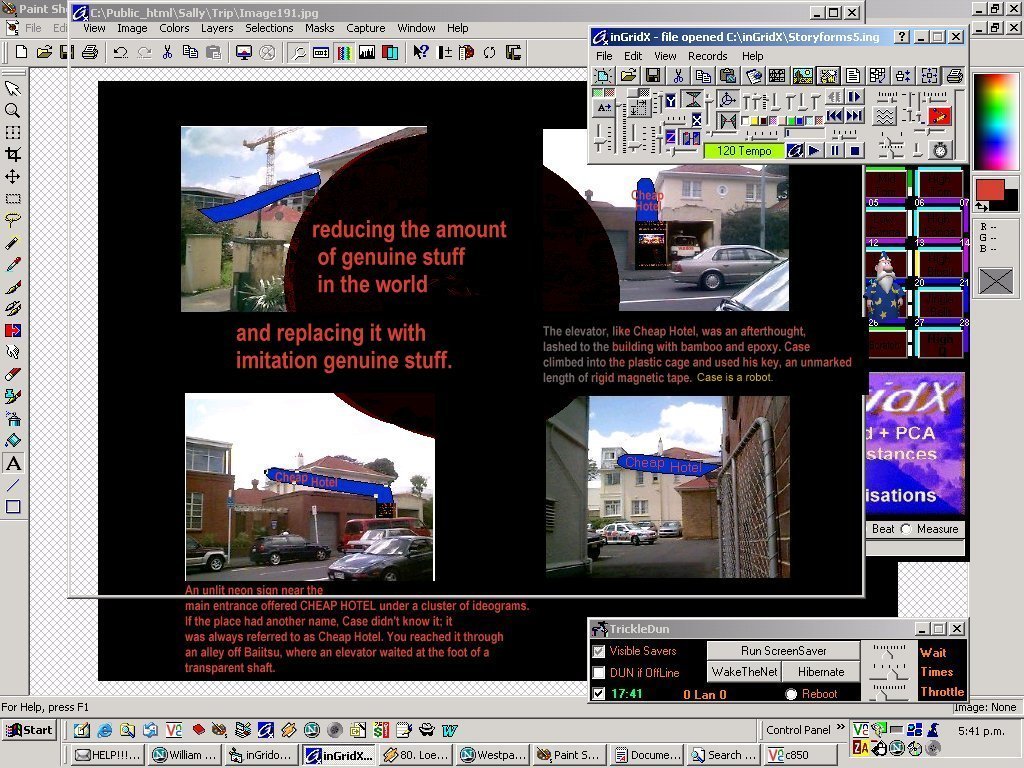Click the red foreground color swatch
This screenshot has height=768, width=1024.
pos(989,191)
